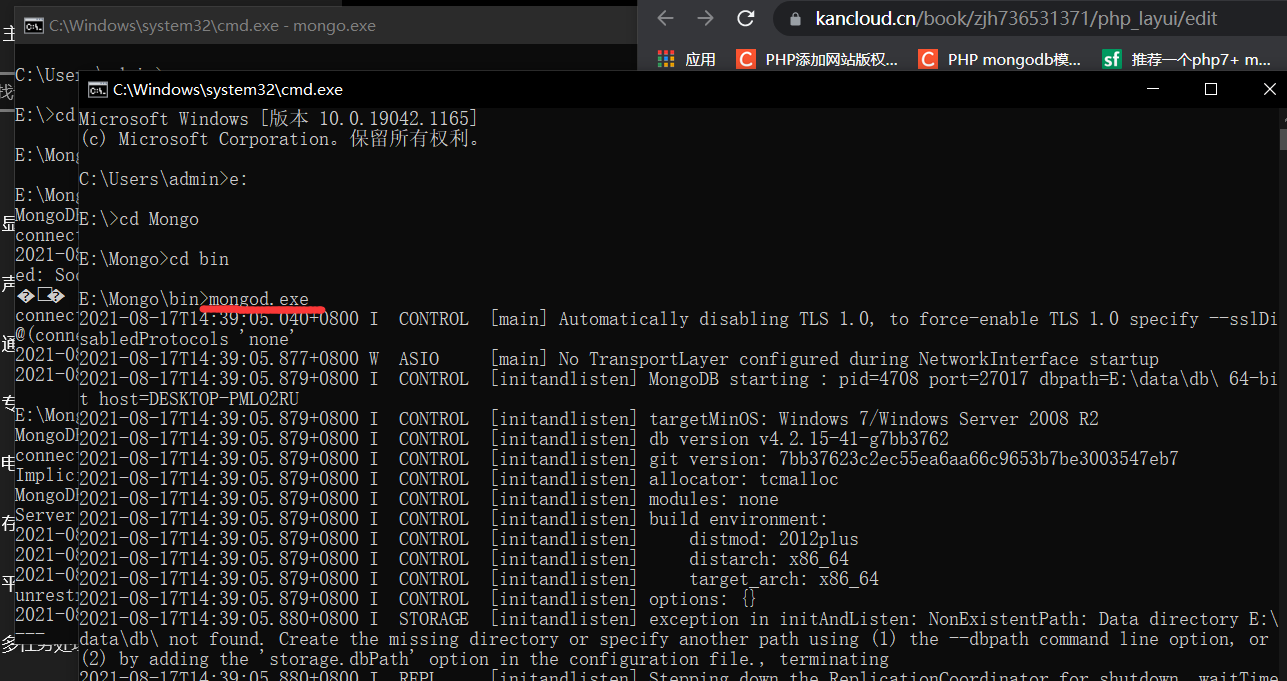The height and width of the screenshot is (681, 1287).
Task: Click the underlined 'mongod.exe' command
Action: point(259,299)
